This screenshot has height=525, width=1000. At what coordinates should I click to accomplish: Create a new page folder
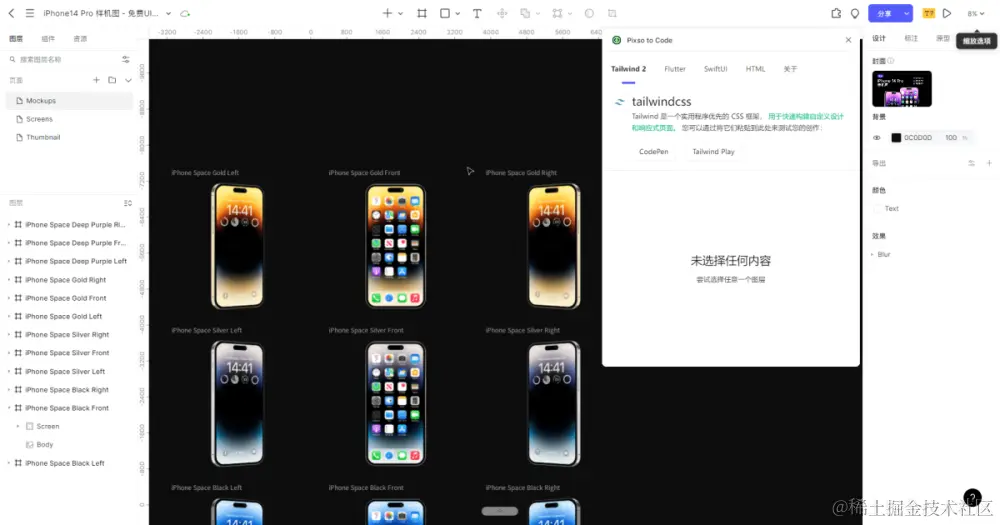coord(112,80)
